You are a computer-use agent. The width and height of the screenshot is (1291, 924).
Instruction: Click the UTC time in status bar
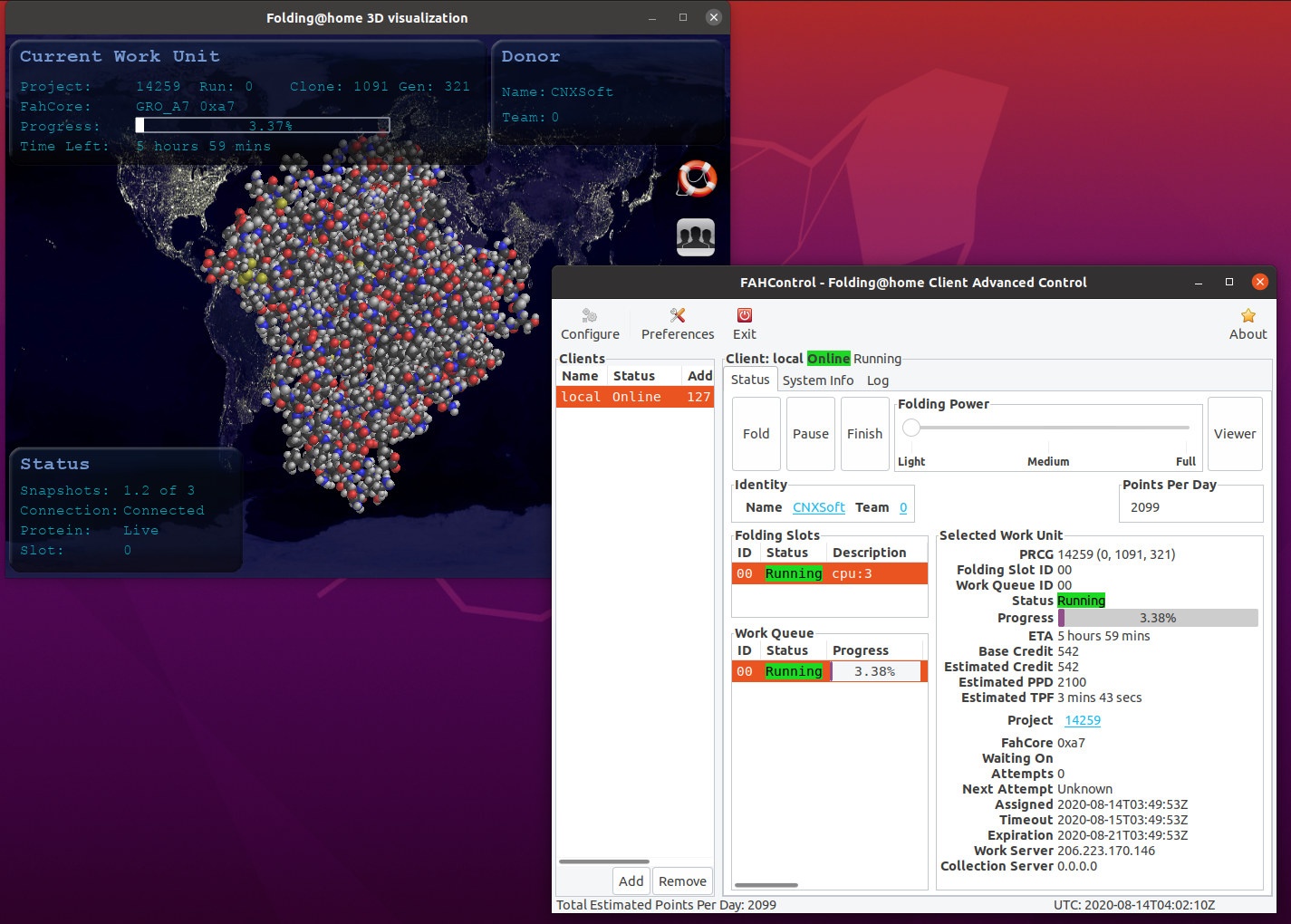click(x=1134, y=905)
